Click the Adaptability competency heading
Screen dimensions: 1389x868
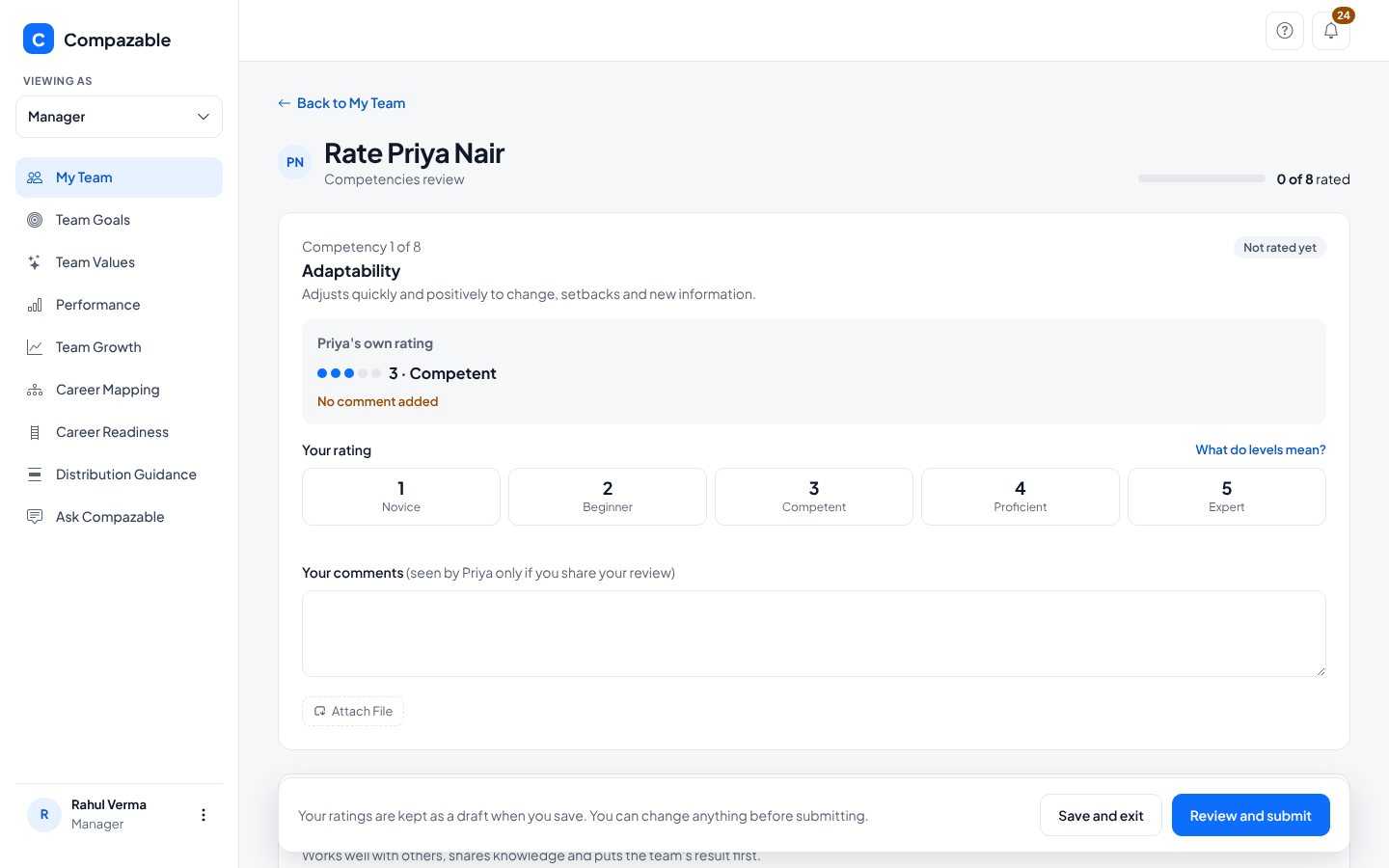pyautogui.click(x=351, y=271)
